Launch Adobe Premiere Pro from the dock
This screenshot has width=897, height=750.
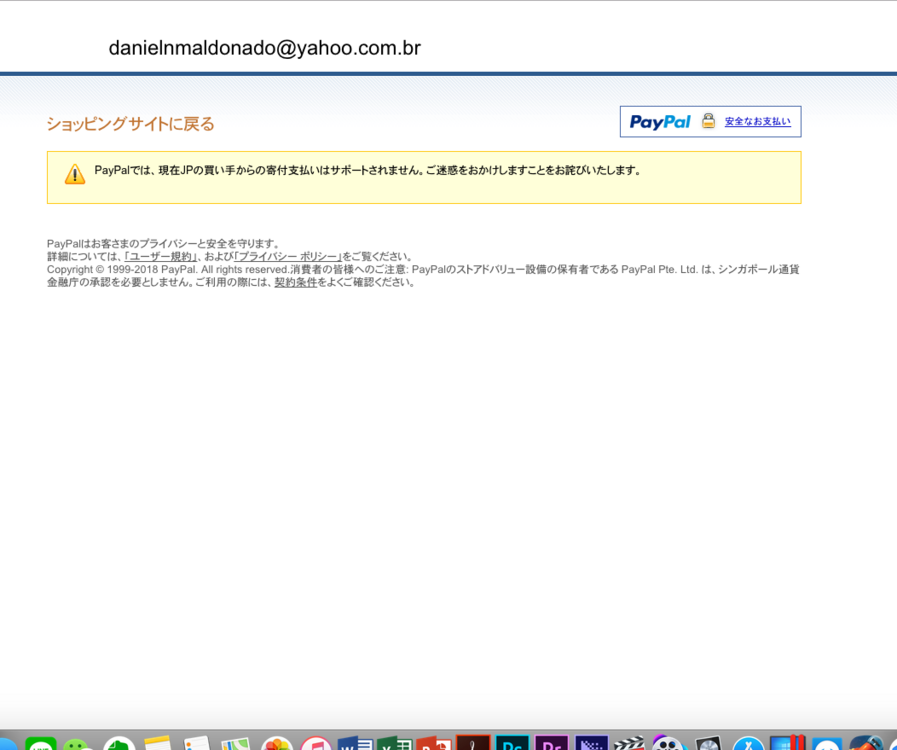point(552,744)
